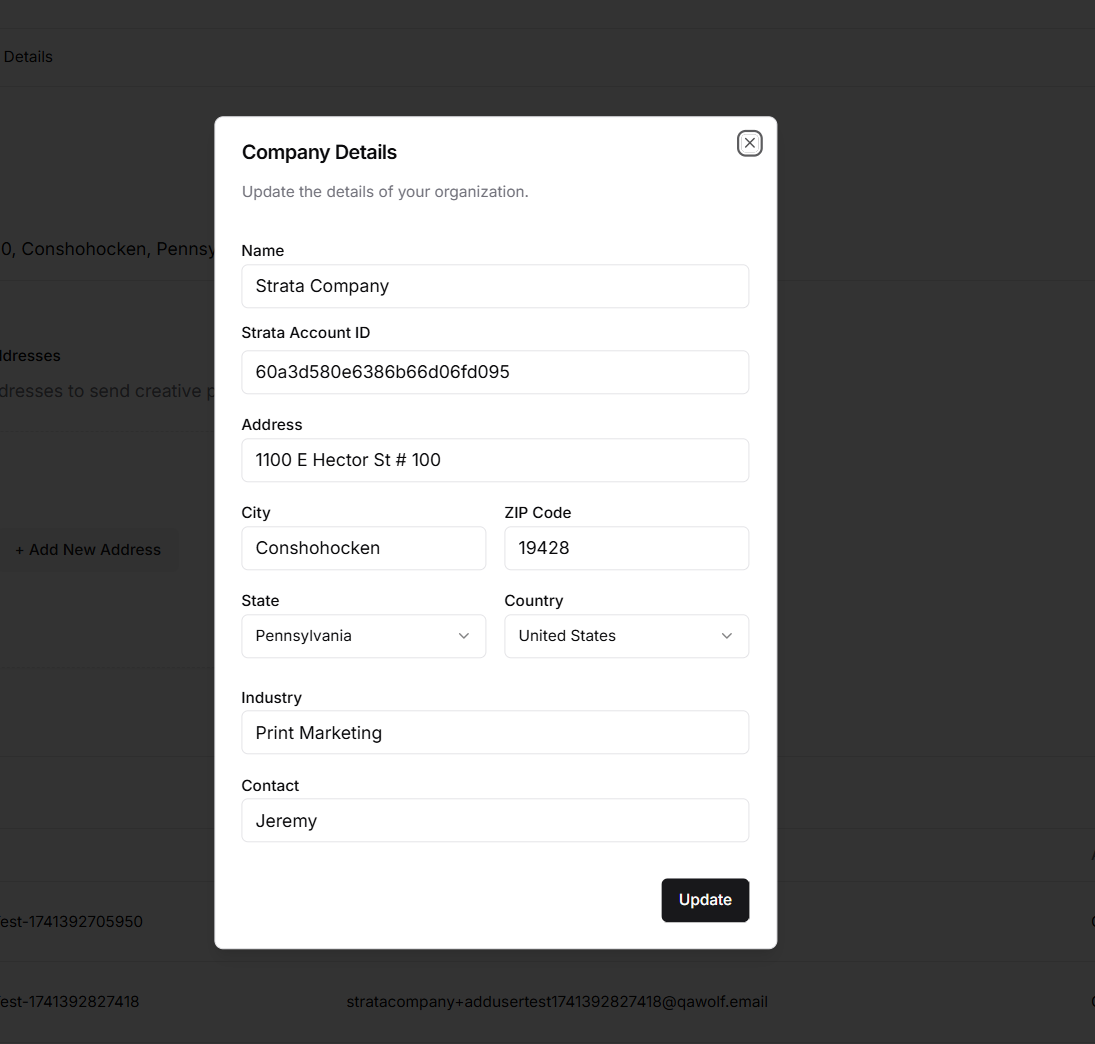This screenshot has width=1095, height=1044.
Task: Click the Industry input field
Action: tap(495, 733)
